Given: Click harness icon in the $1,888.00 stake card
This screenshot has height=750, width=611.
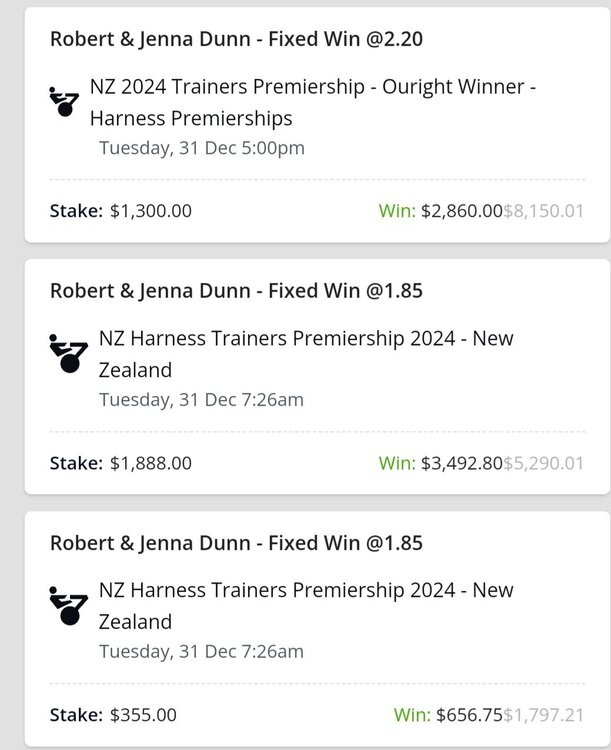Looking at the screenshot, I should point(66,352).
